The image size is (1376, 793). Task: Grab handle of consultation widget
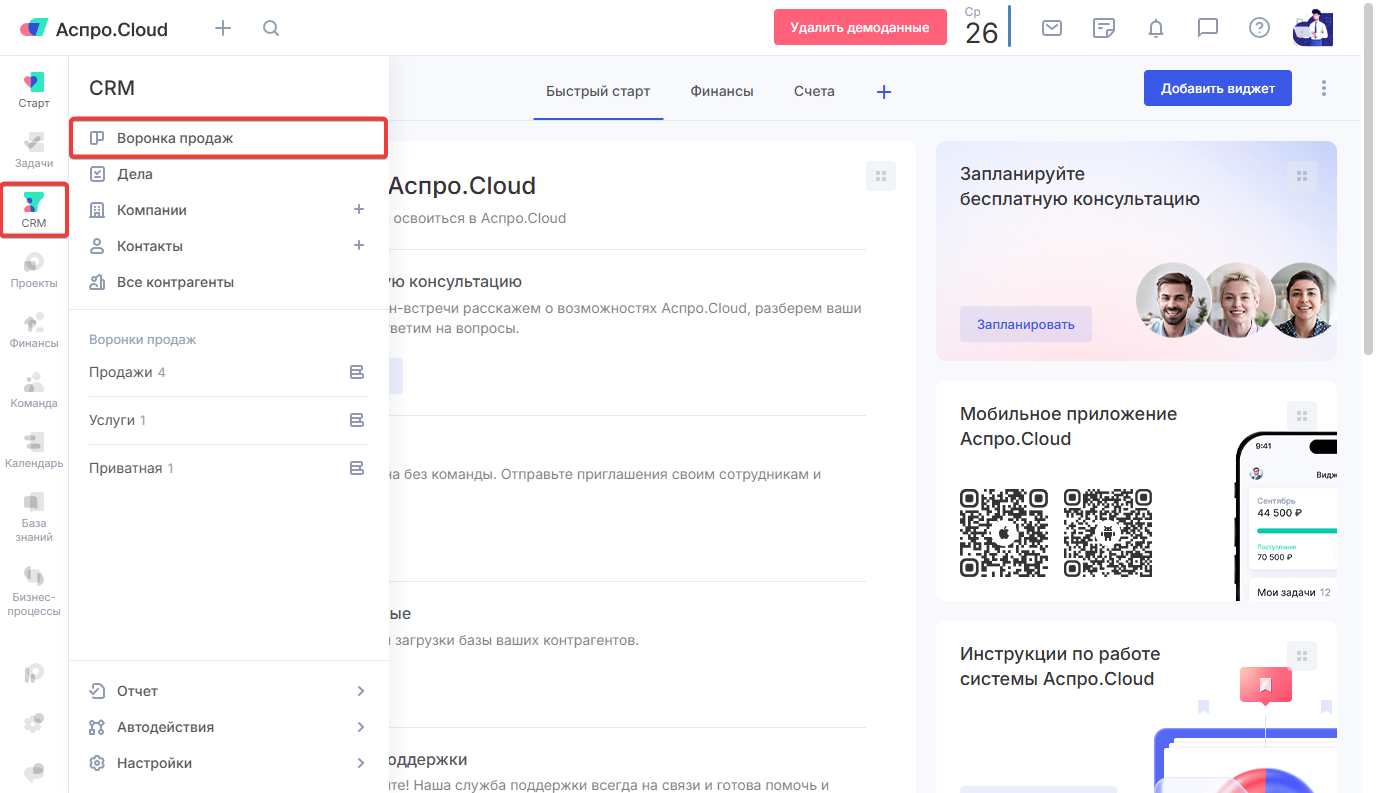pyautogui.click(x=1302, y=176)
